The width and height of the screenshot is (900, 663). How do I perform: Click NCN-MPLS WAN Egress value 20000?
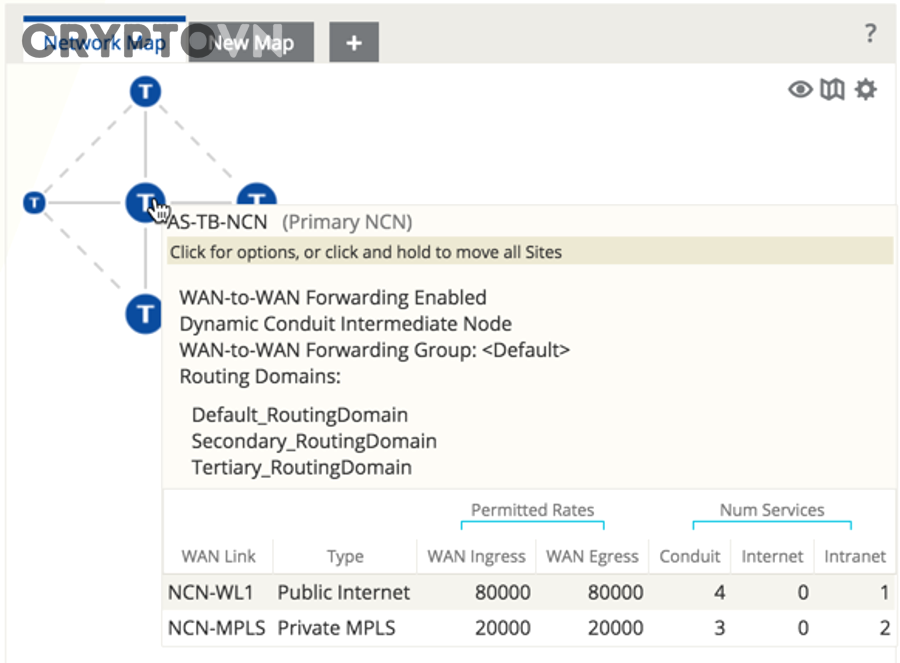point(615,628)
